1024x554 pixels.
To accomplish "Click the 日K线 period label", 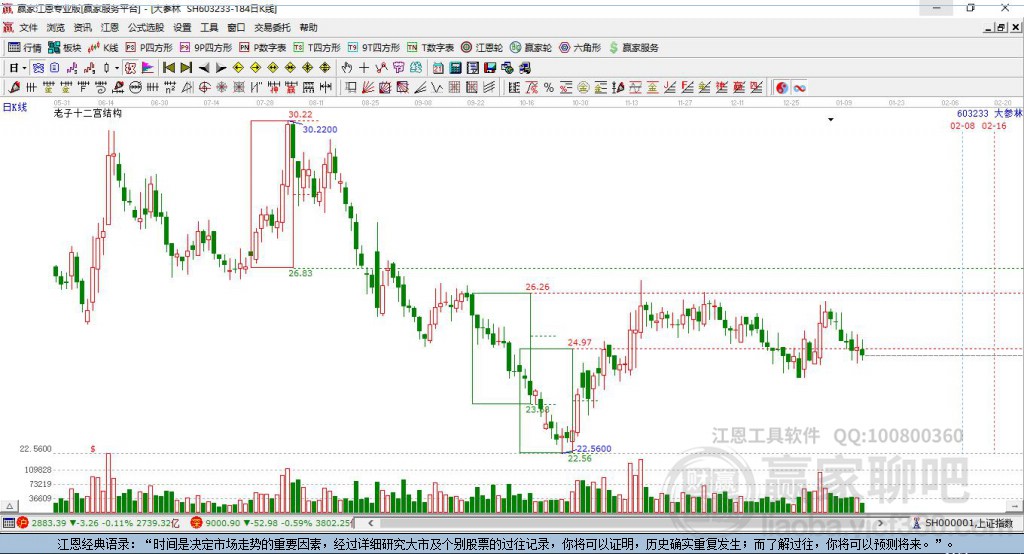I will 15,107.
